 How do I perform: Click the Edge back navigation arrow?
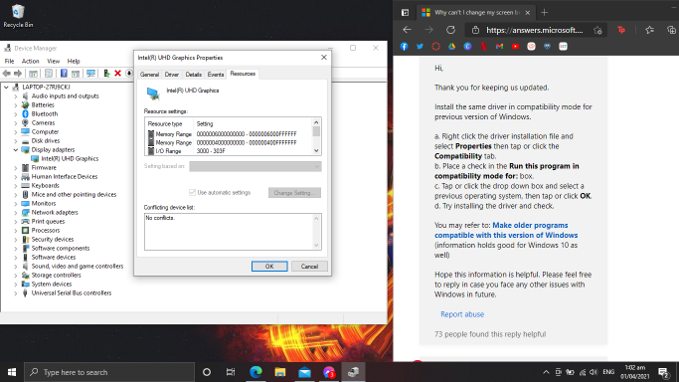[x=407, y=30]
